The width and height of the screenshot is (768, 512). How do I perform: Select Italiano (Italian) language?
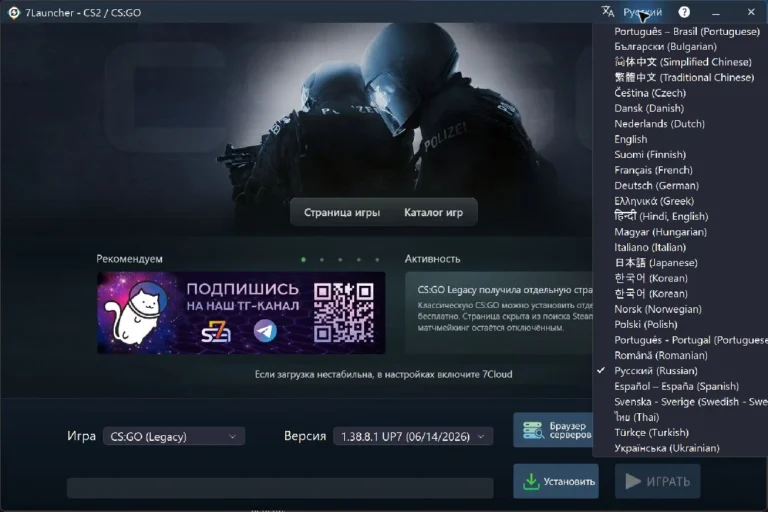650,247
